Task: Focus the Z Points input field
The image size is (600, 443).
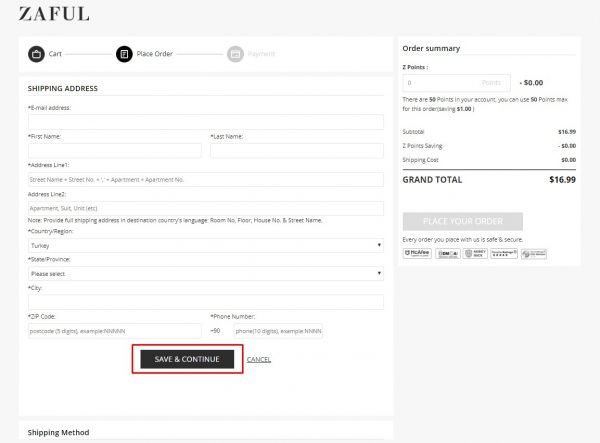Action: pyautogui.click(x=456, y=83)
